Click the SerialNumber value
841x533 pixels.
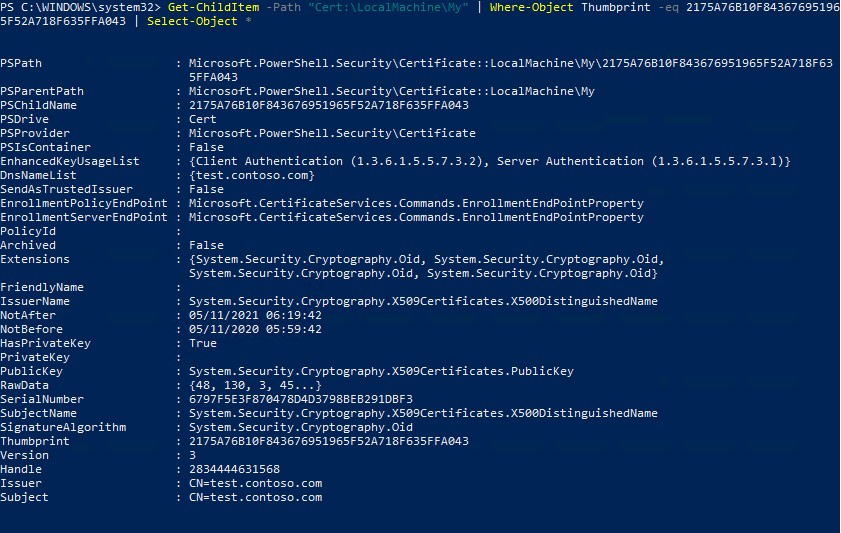[x=300, y=399]
